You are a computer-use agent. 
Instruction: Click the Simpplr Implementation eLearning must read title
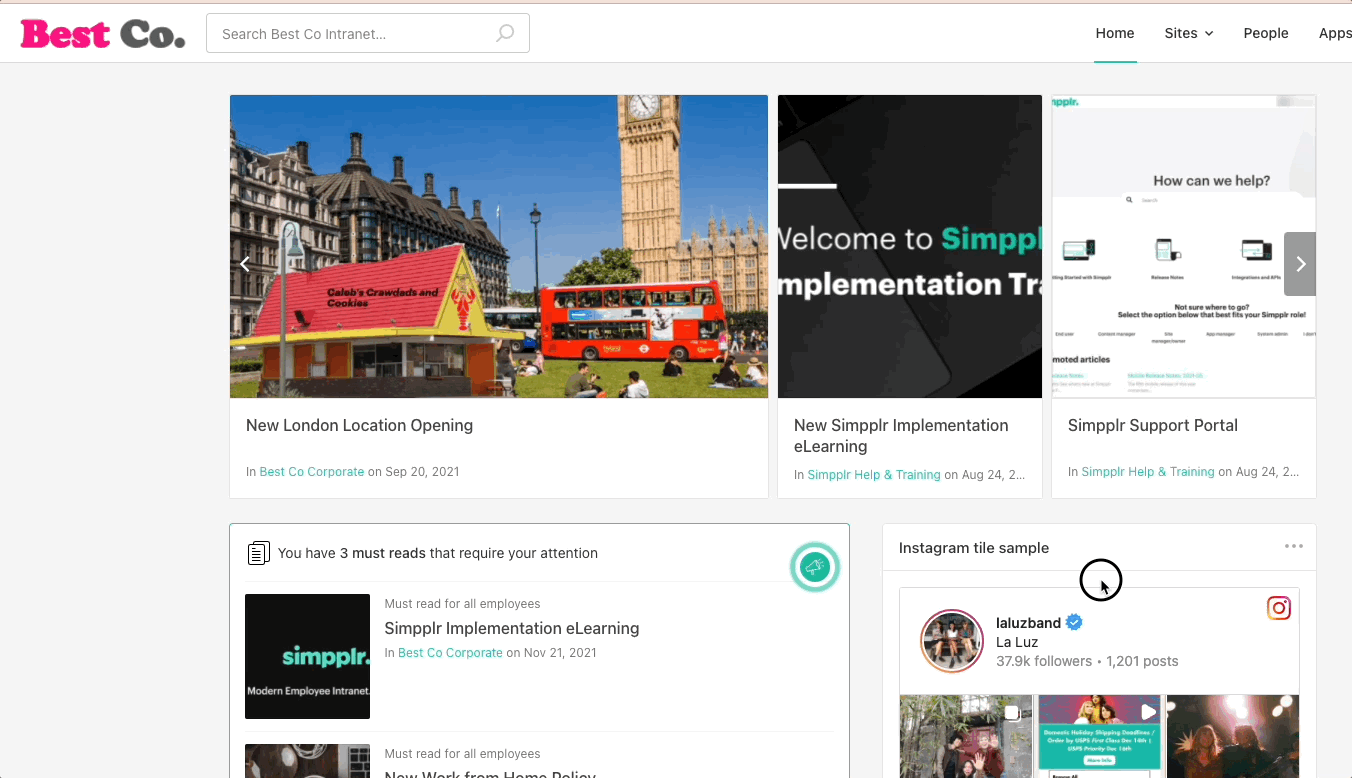[511, 628]
